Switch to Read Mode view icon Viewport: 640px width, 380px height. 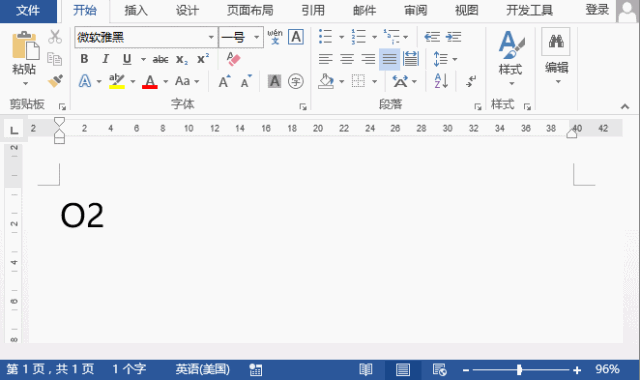(366, 370)
